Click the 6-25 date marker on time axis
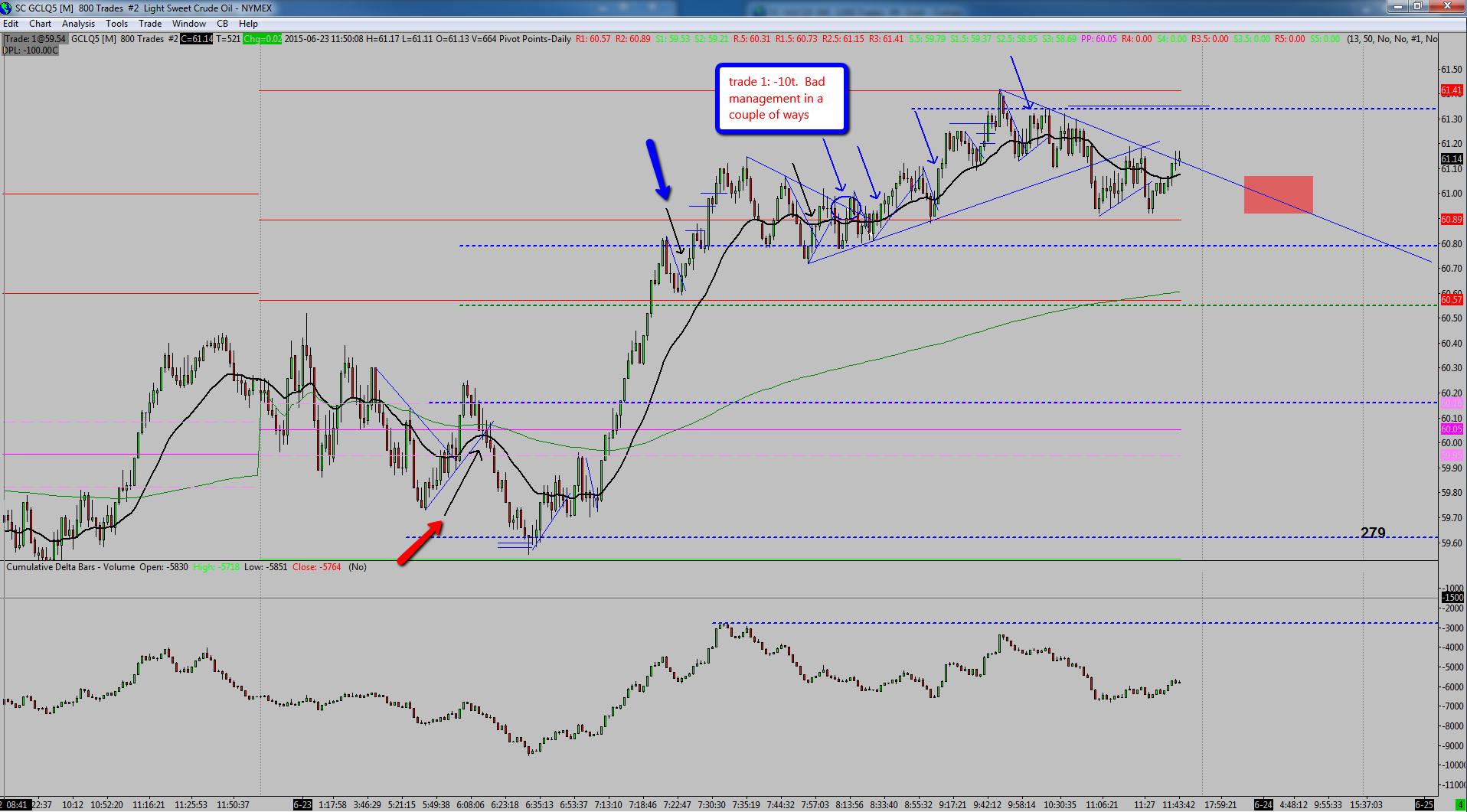 (1424, 805)
